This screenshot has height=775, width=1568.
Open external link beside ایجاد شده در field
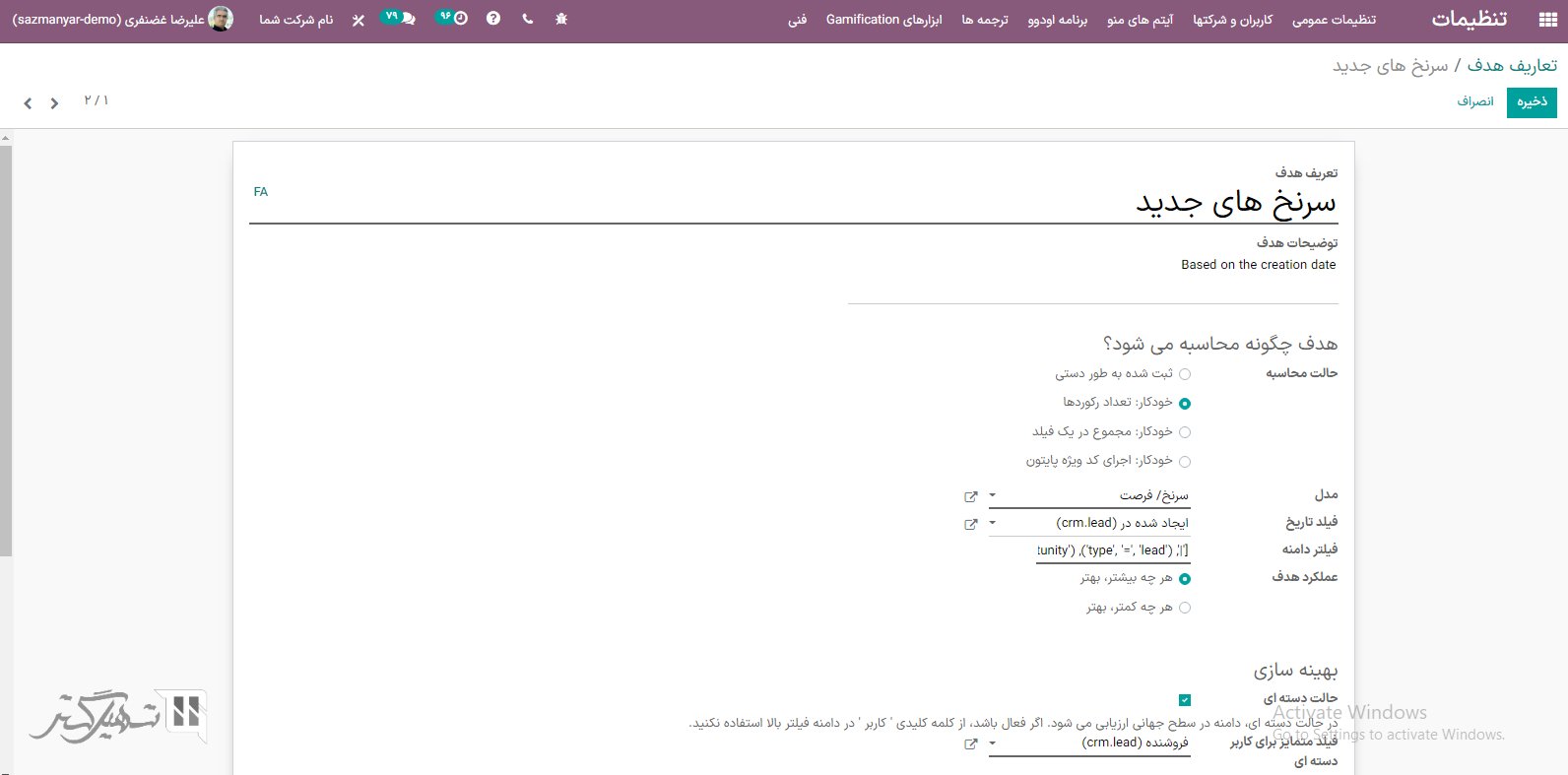(971, 524)
